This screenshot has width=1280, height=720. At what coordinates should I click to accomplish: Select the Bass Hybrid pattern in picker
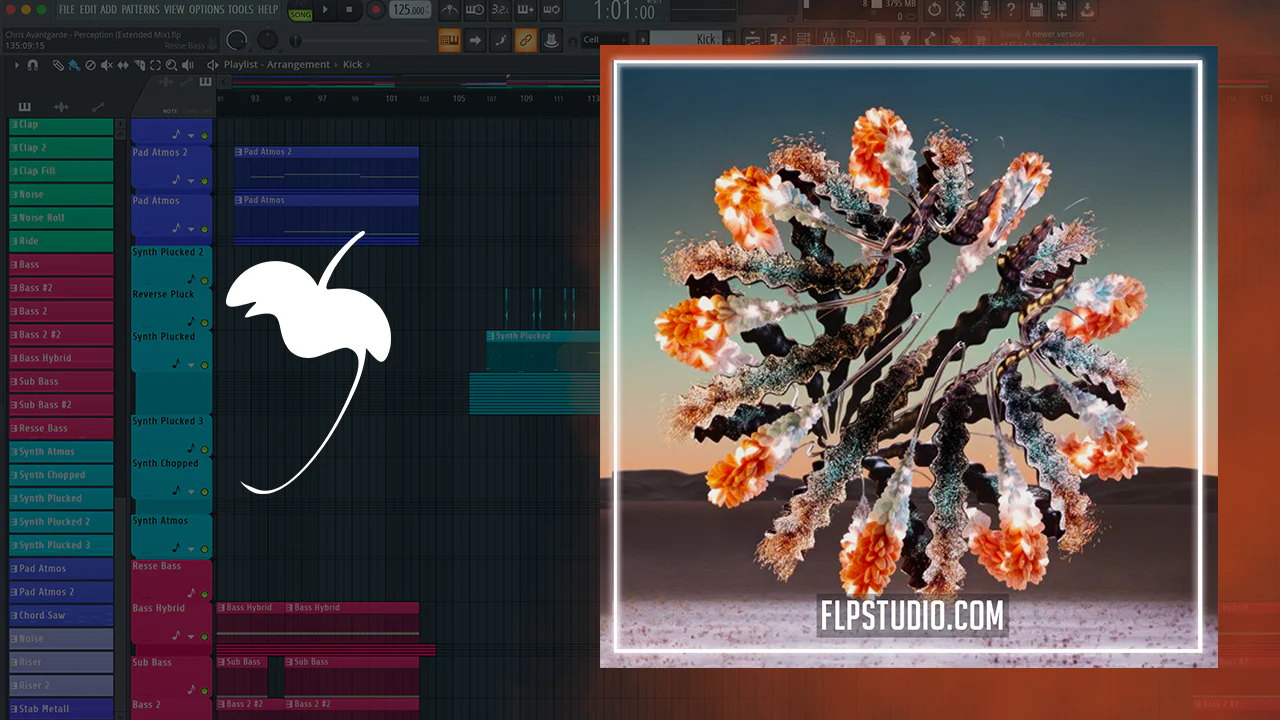61,358
